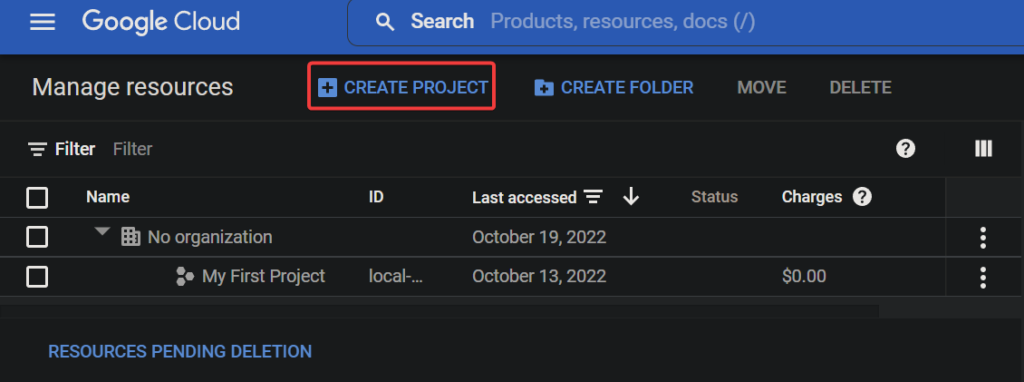
Task: Click the Status column header
Action: (x=714, y=197)
